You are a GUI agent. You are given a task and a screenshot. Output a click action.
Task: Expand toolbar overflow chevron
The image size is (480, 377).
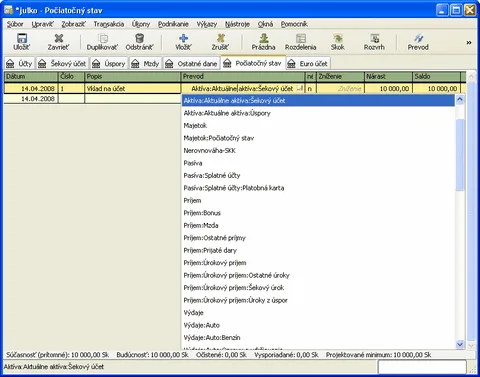pos(469,42)
